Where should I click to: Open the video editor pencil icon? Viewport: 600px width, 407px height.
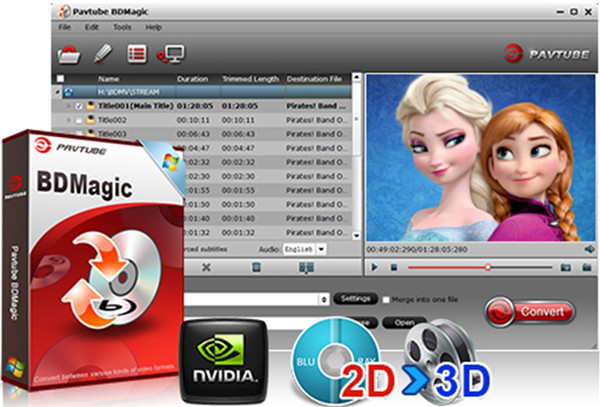[x=103, y=54]
